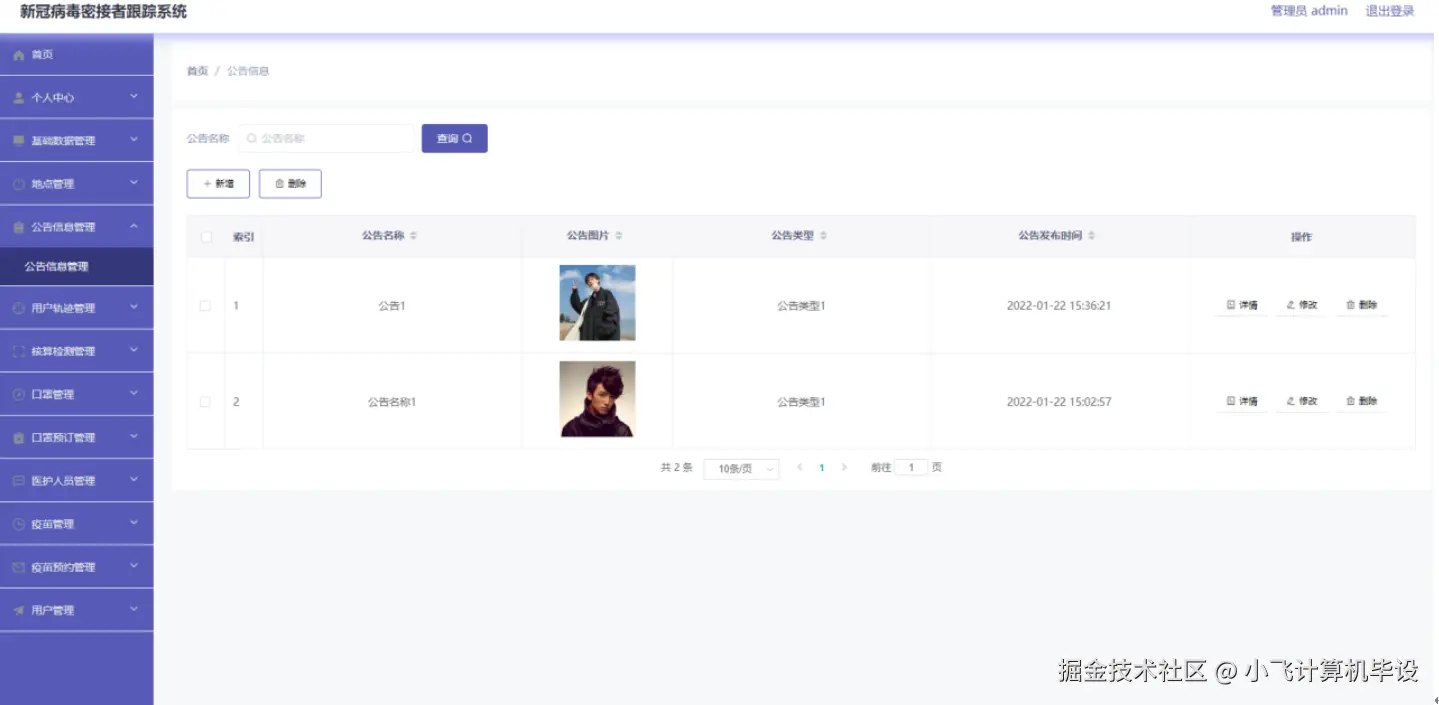
Task: Click page number 1 in pagination
Action: tap(822, 468)
